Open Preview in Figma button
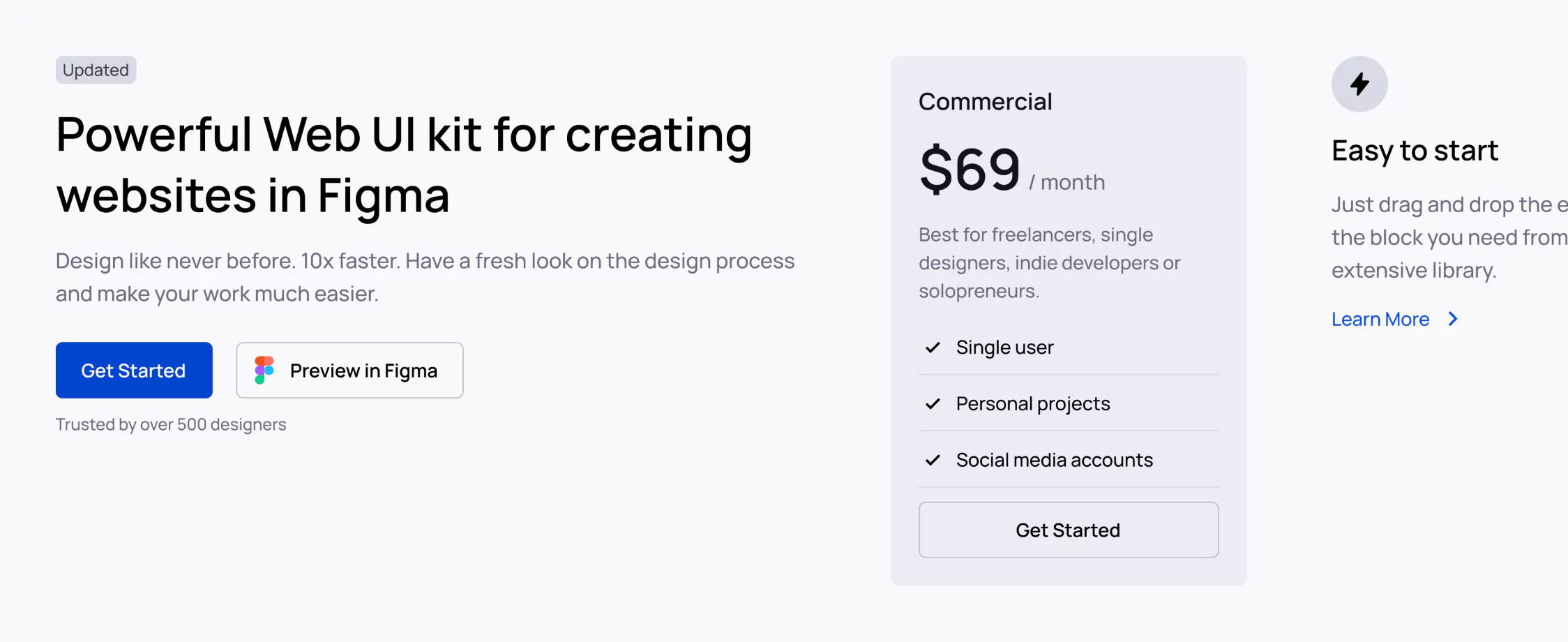This screenshot has width=1568, height=642. (349, 370)
